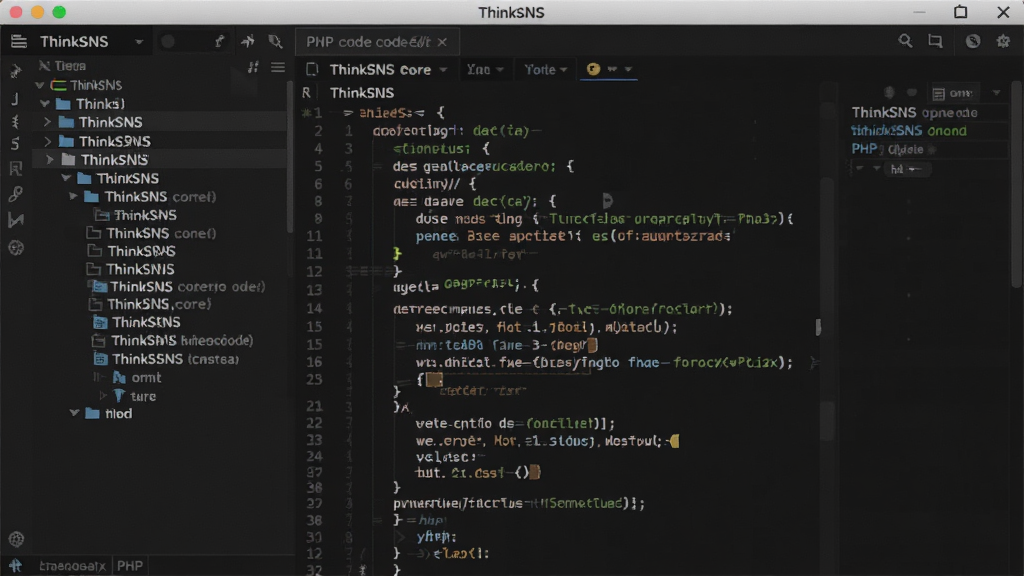Click the code line number 14
1024x576 pixels.
[314, 308]
